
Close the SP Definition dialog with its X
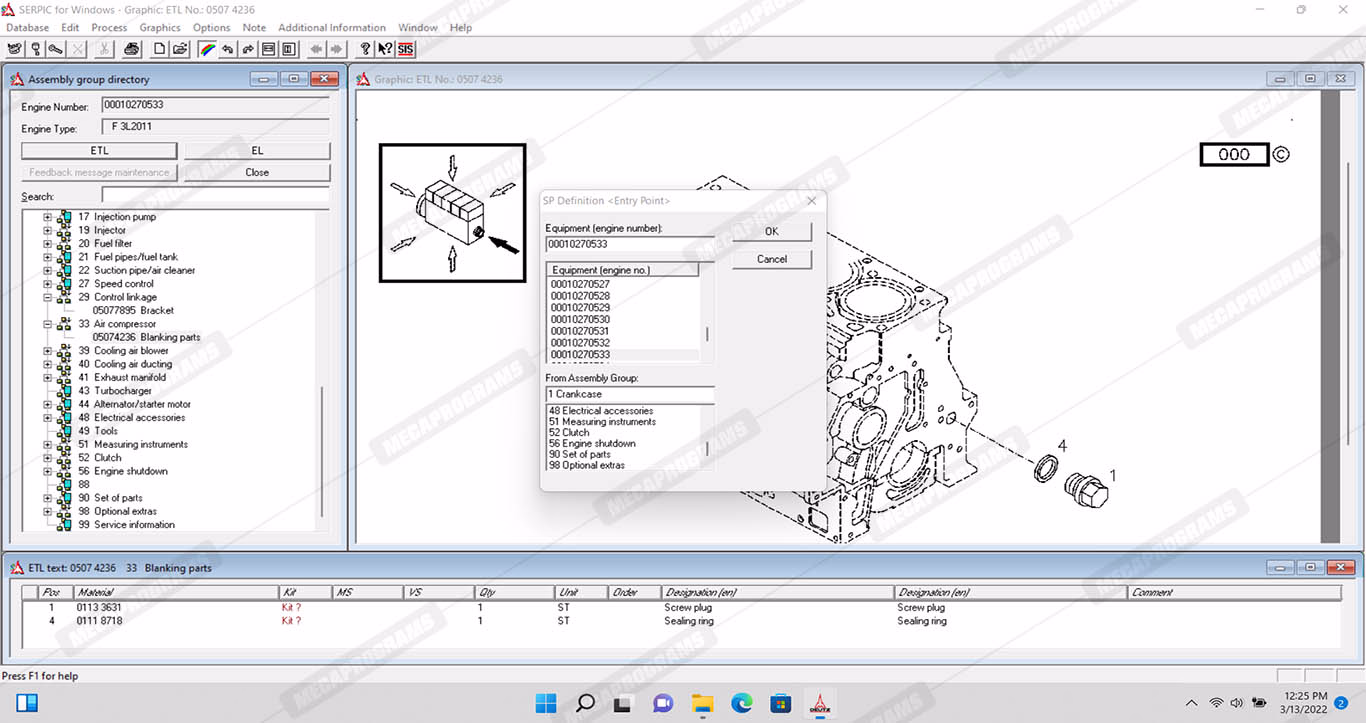pos(811,201)
